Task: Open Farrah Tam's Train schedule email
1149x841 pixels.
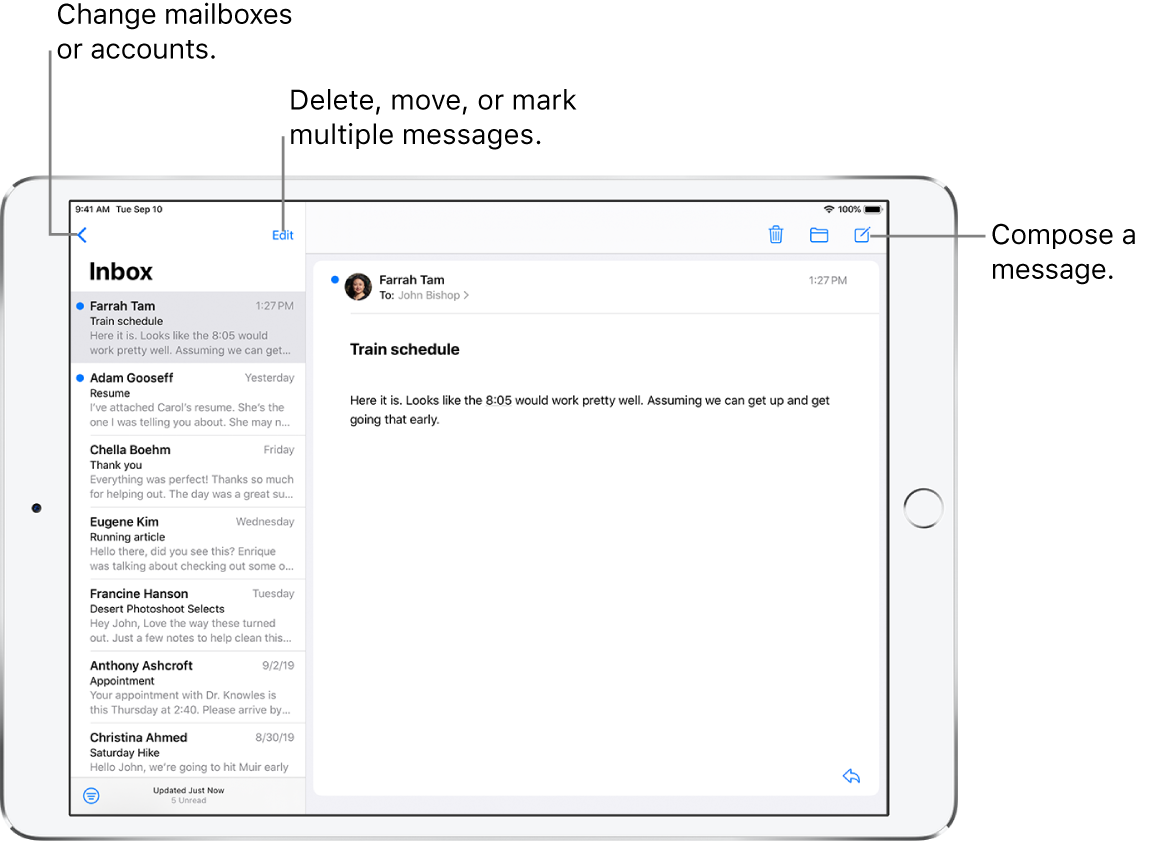Action: (188, 327)
